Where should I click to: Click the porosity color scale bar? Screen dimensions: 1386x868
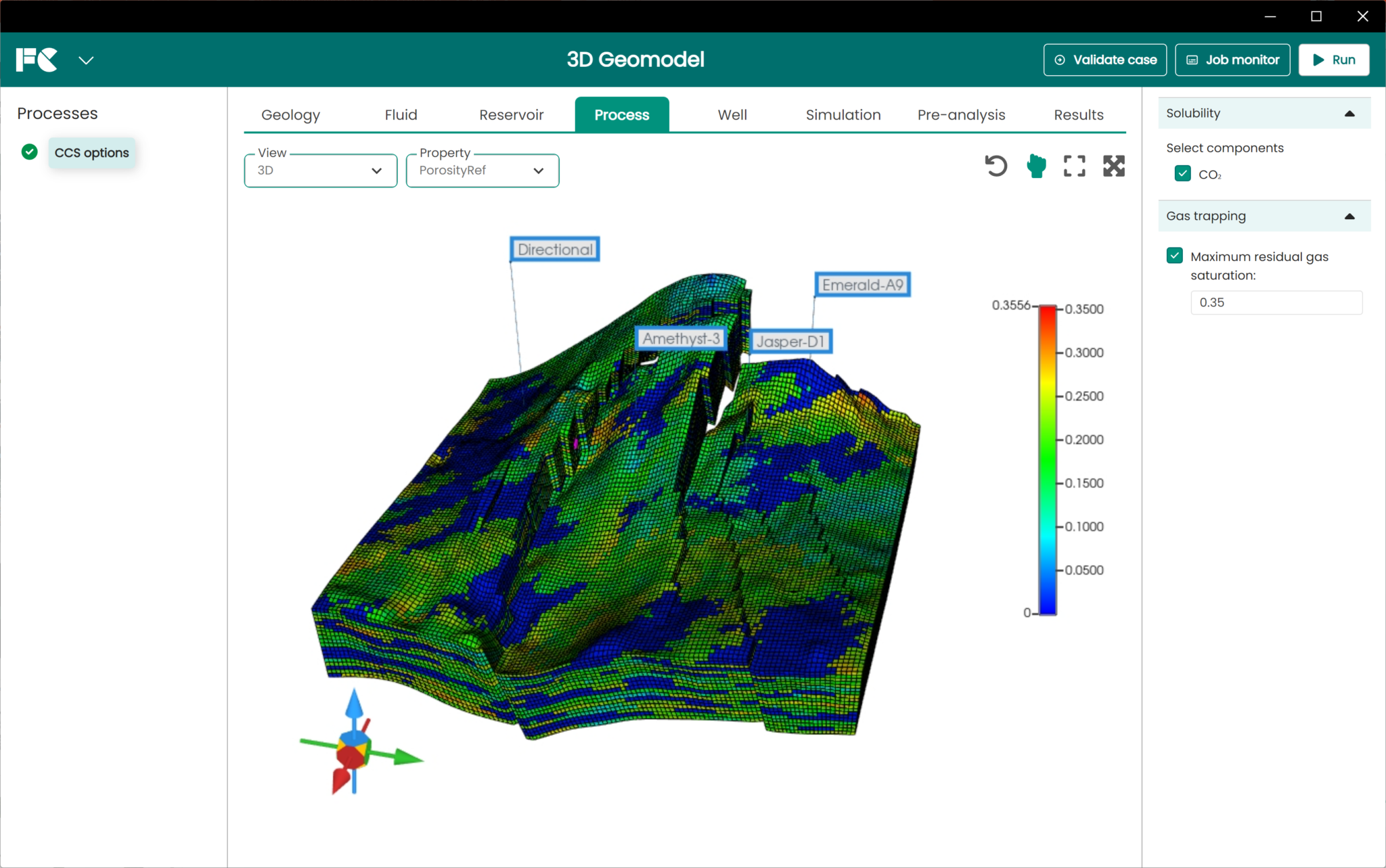point(1047,460)
